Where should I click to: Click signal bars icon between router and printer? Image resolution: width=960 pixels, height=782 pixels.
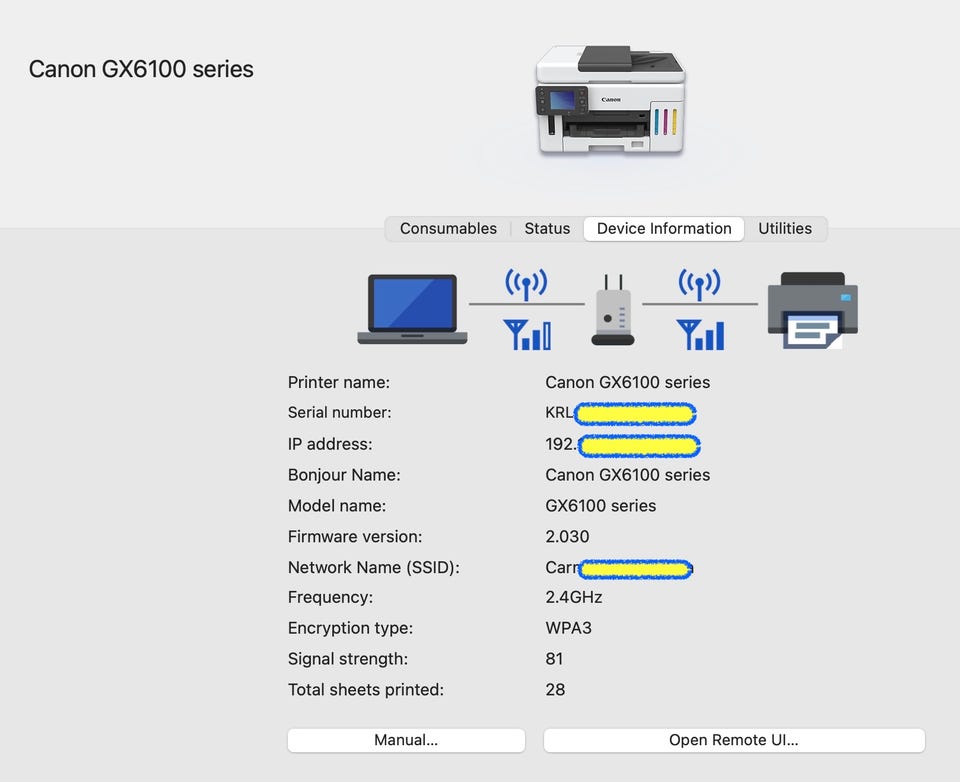(700, 335)
